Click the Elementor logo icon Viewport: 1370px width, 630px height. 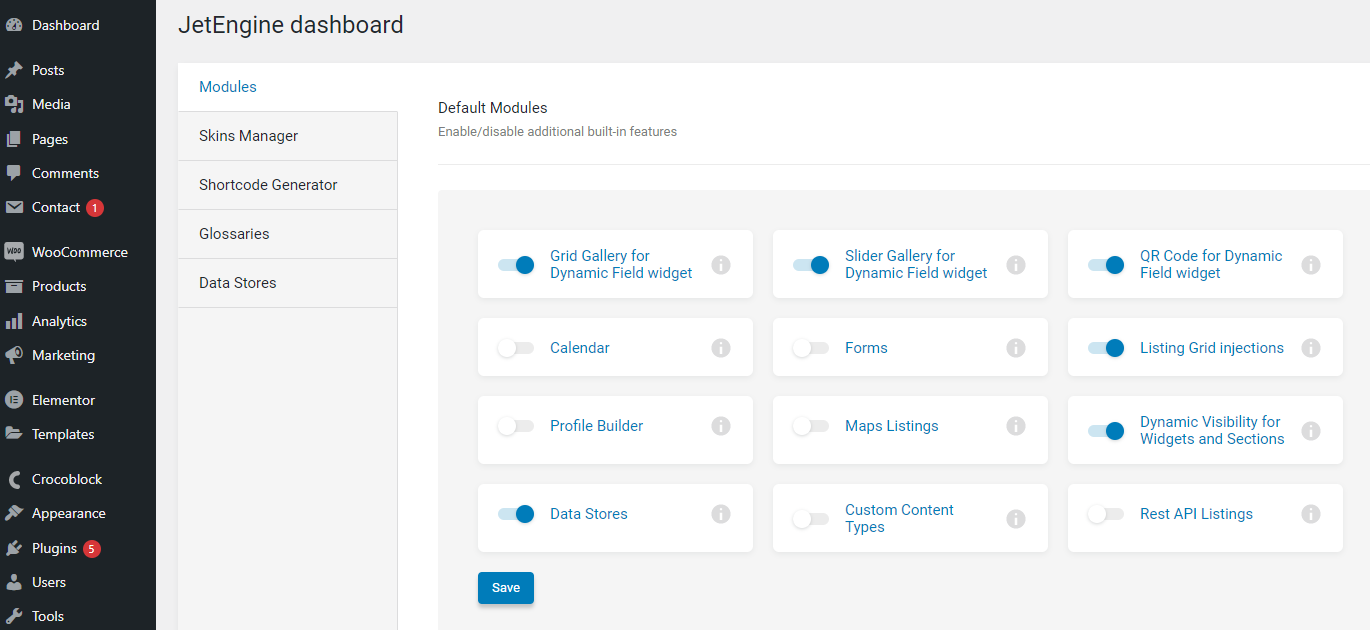click(14, 400)
